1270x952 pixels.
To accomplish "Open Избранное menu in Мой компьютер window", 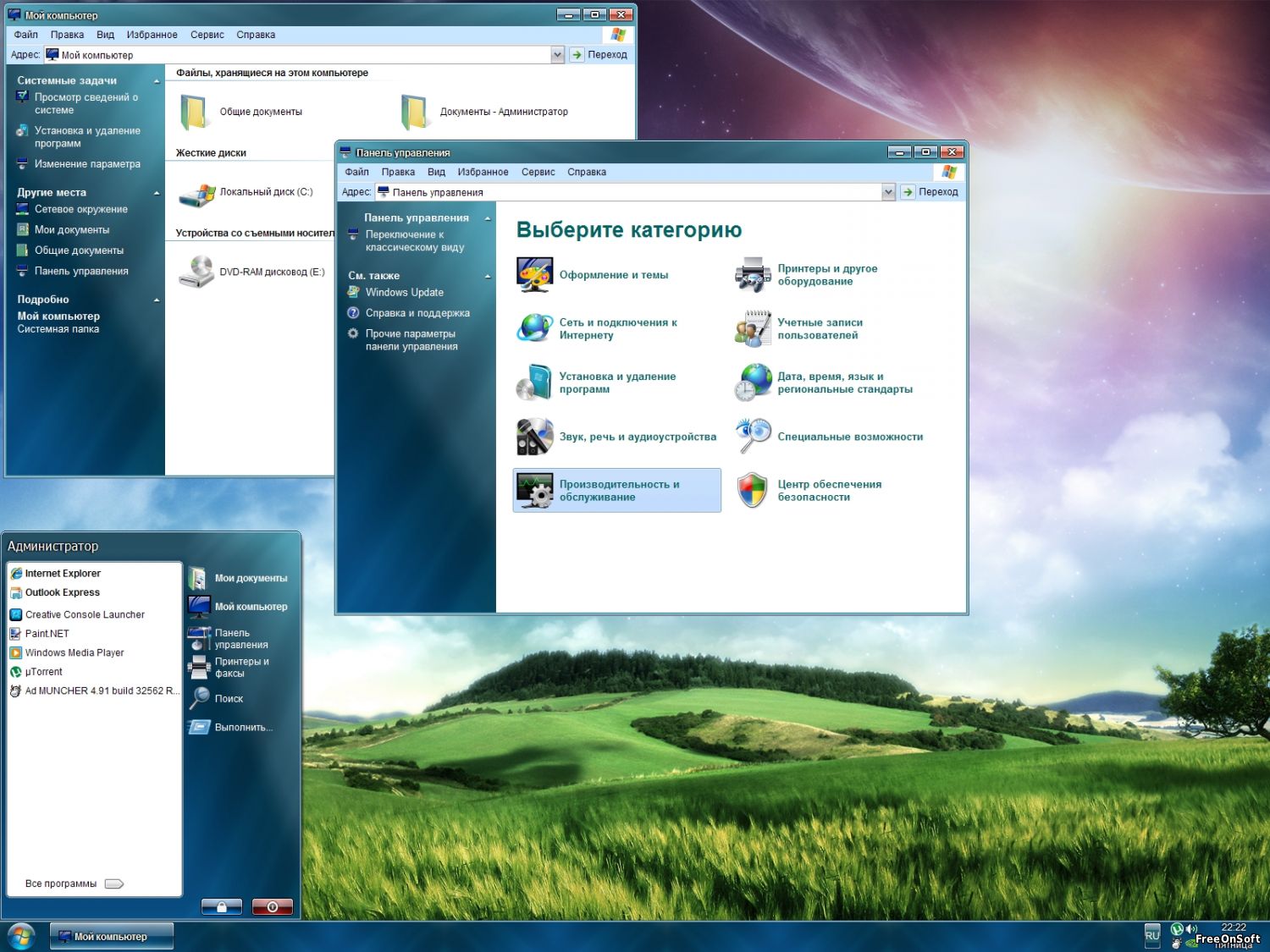I will coord(152,35).
